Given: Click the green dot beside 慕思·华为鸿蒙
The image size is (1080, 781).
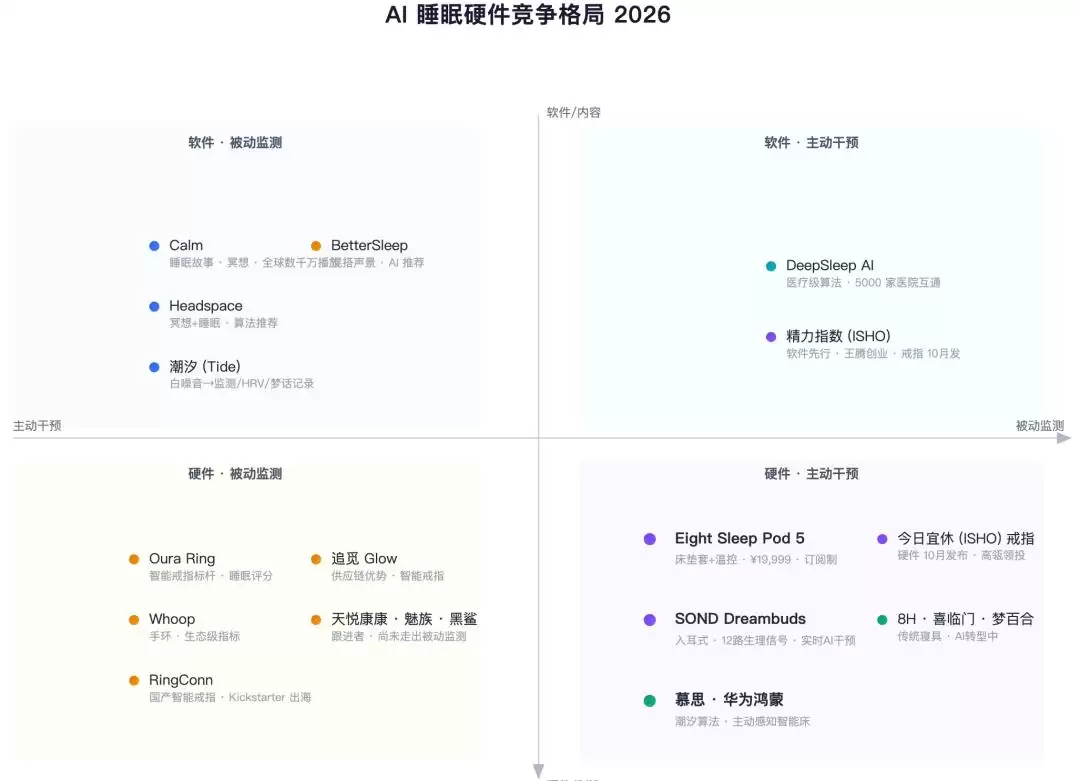Looking at the screenshot, I should [x=650, y=700].
